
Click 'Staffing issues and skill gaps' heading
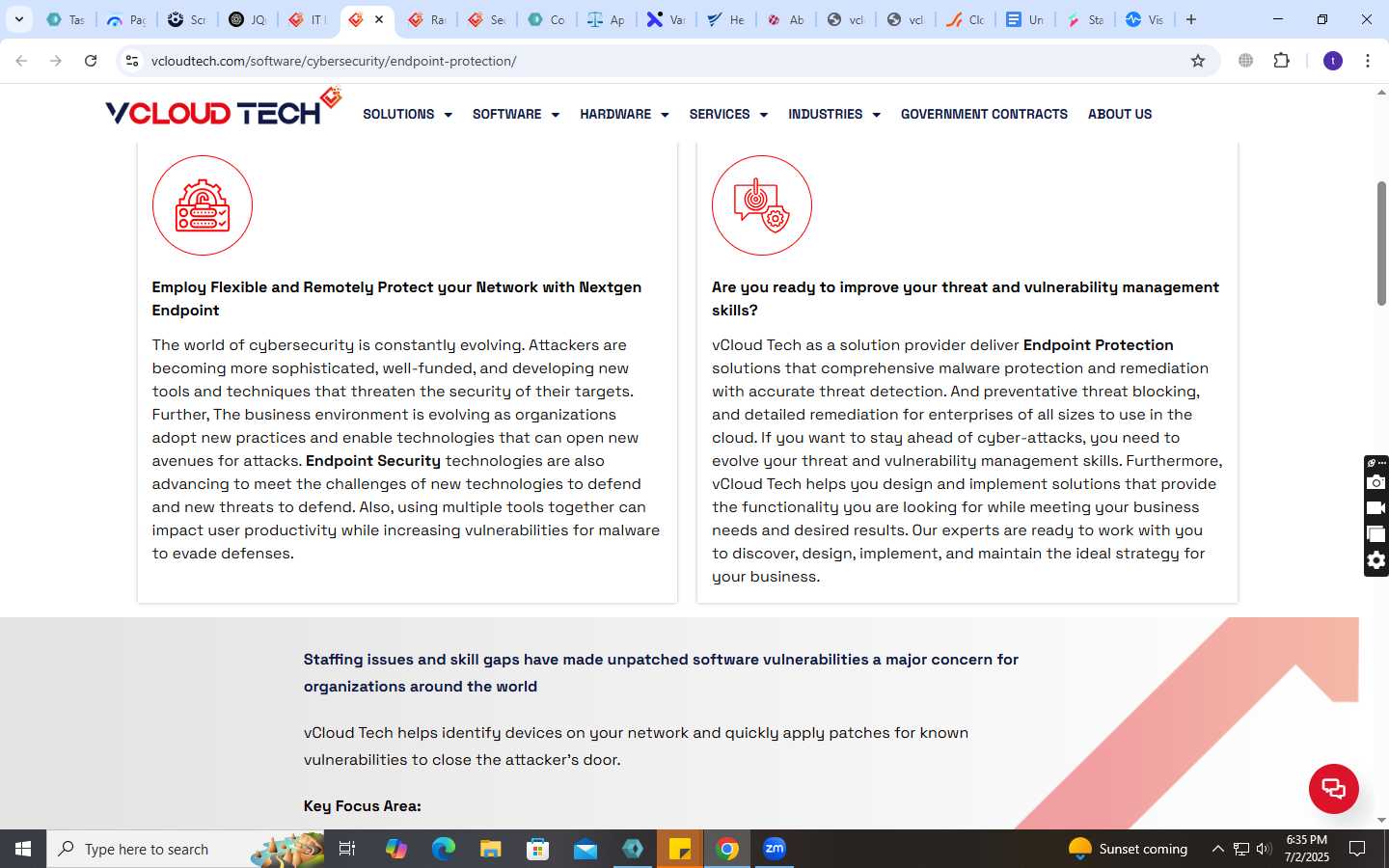click(x=661, y=673)
